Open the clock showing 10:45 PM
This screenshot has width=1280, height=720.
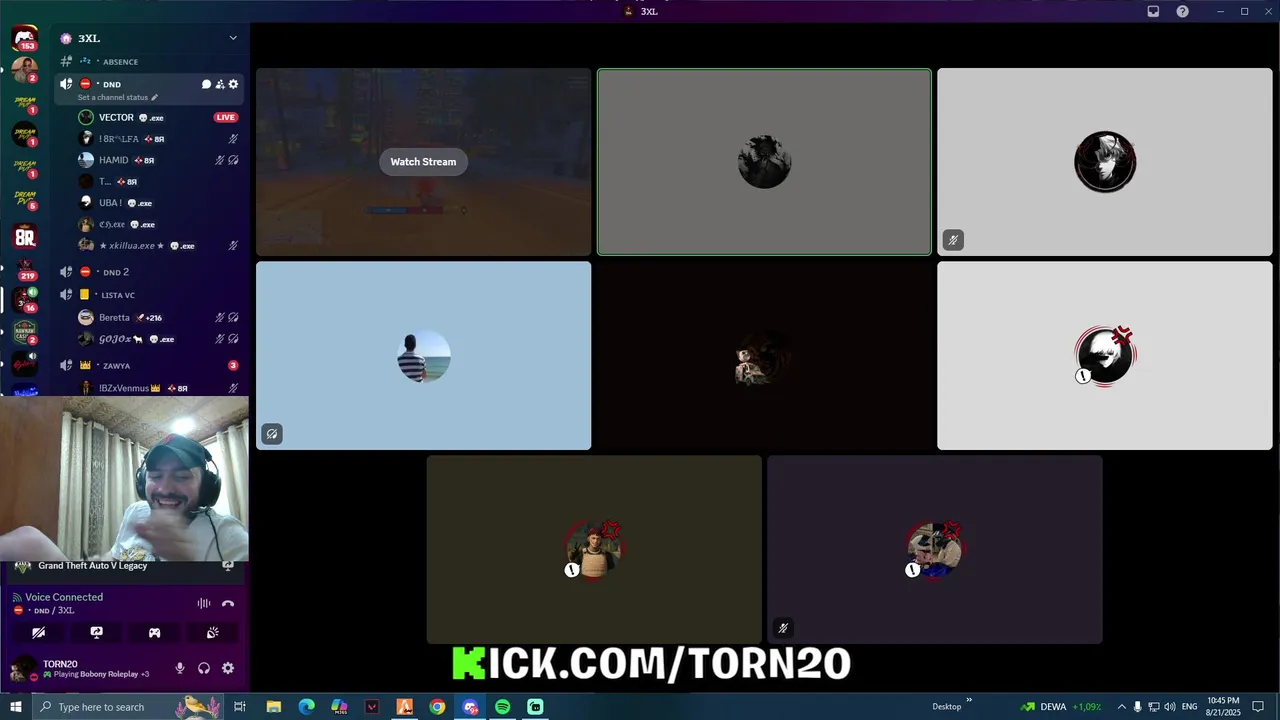tap(1224, 707)
